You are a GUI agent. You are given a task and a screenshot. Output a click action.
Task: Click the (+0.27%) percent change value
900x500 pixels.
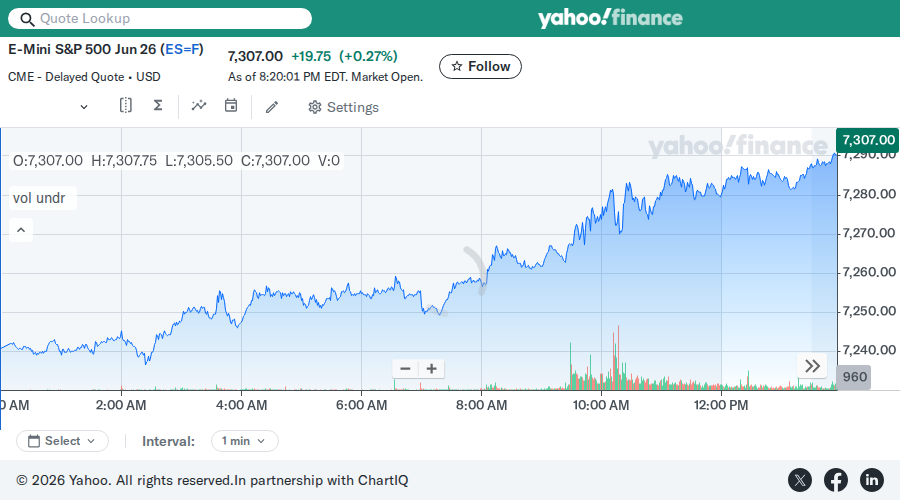click(368, 56)
